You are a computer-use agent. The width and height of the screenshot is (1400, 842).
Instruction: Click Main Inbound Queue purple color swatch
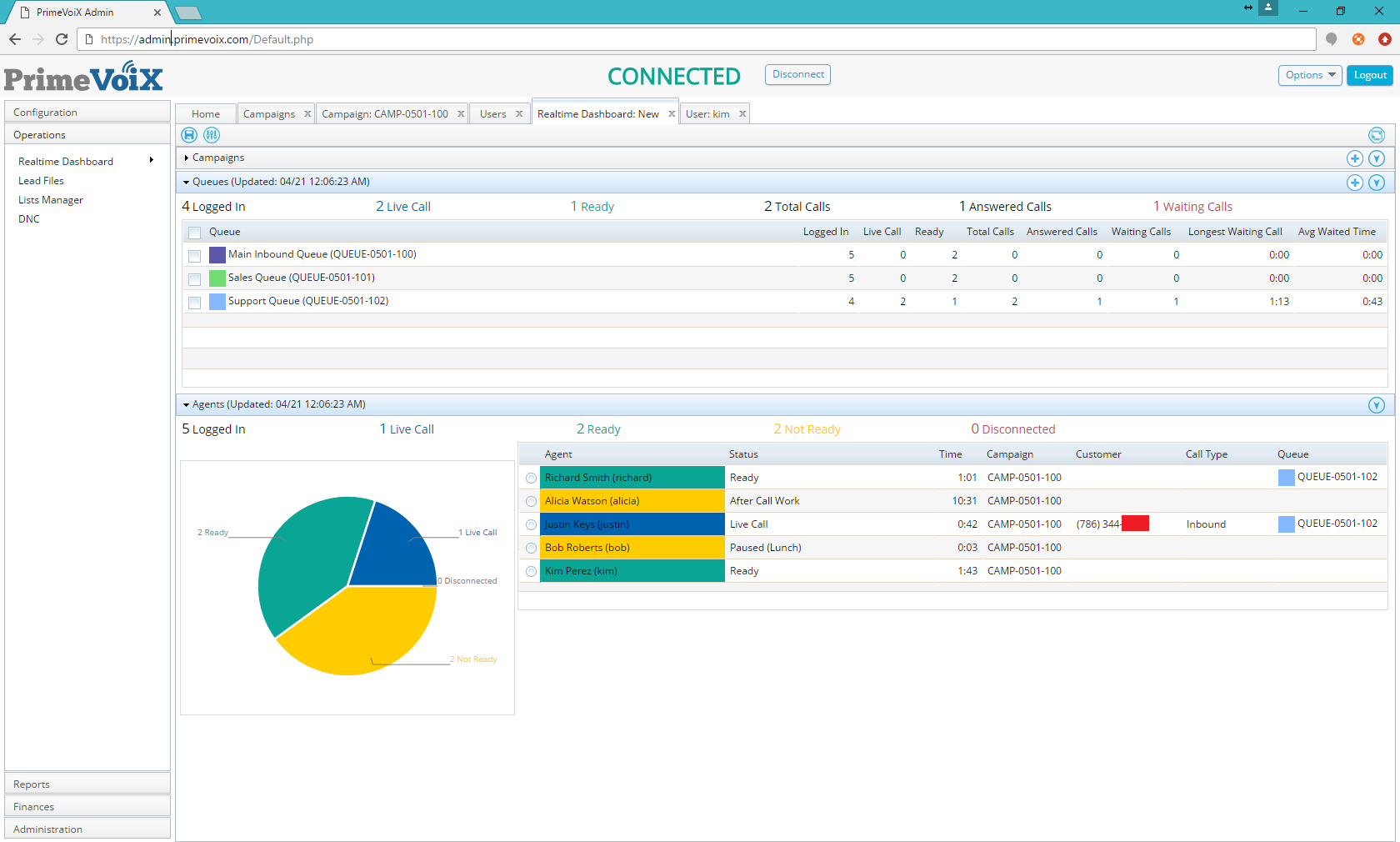217,255
